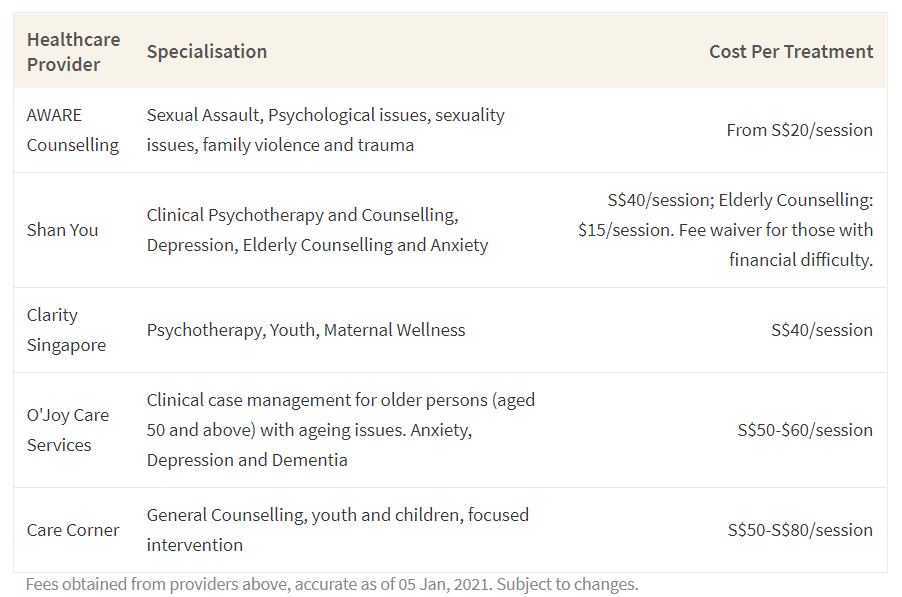Select the Care Corner provider name
This screenshot has height=597, width=902.
tap(73, 530)
